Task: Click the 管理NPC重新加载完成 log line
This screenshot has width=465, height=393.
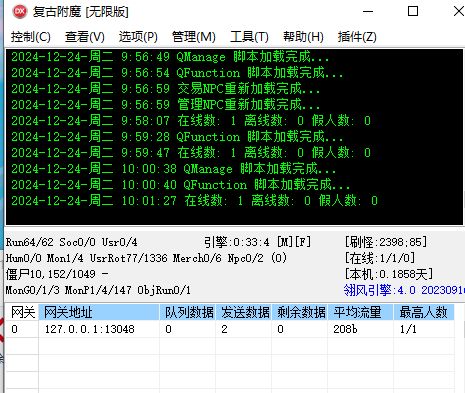Action: 166,105
